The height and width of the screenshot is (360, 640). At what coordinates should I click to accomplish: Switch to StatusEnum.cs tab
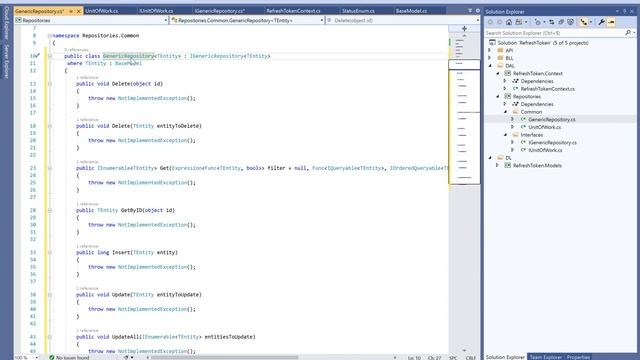(x=358, y=11)
